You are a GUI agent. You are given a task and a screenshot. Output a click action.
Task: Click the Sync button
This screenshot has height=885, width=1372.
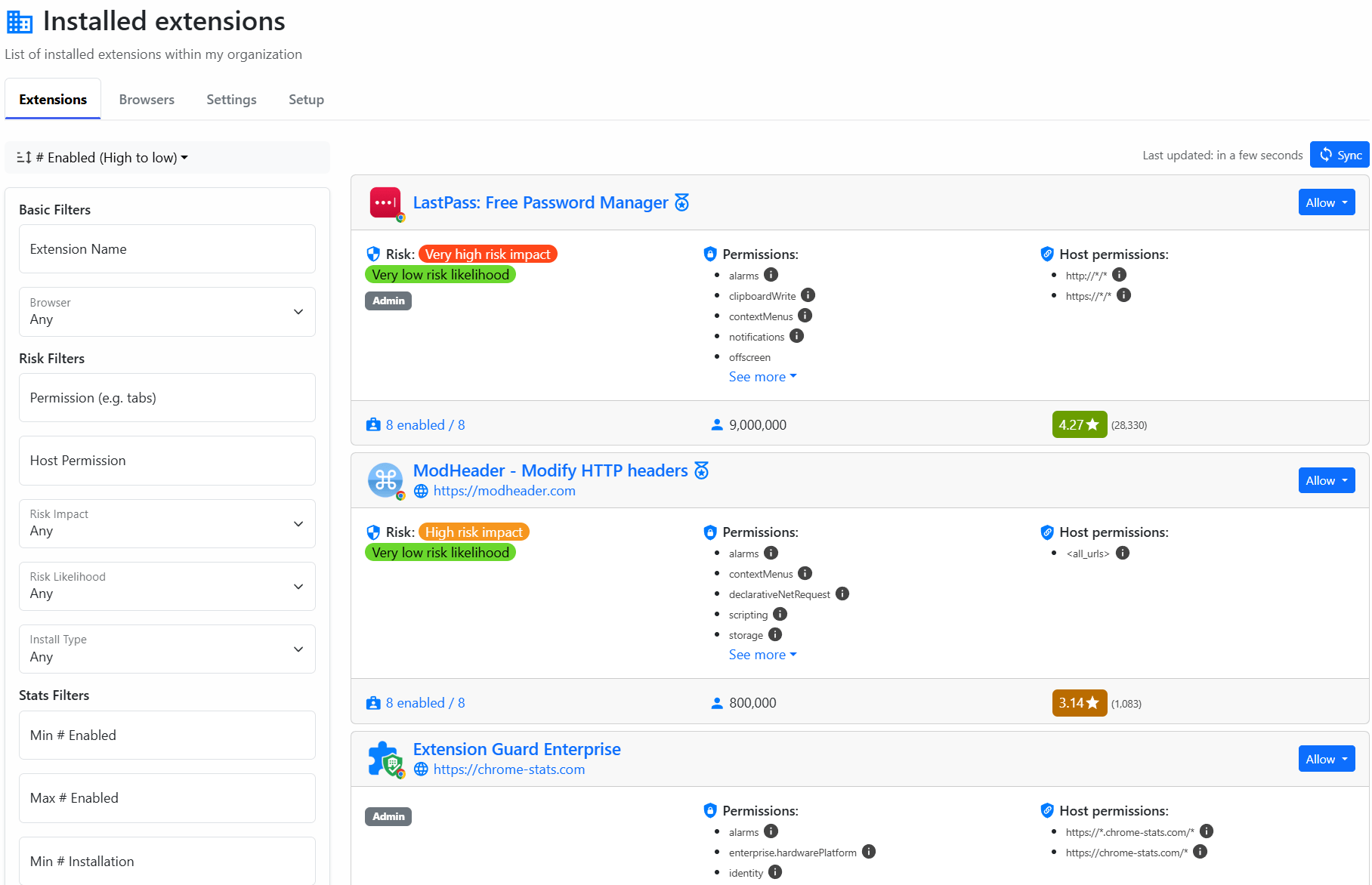click(1340, 155)
